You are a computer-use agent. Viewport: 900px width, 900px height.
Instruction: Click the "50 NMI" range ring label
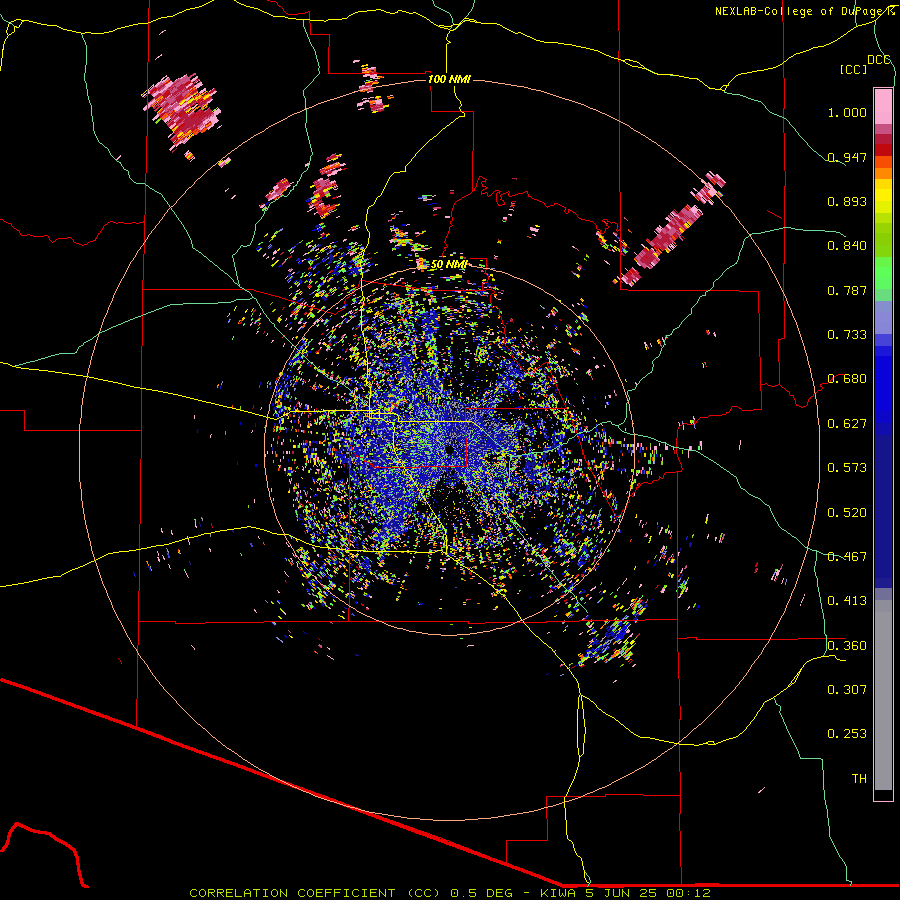pyautogui.click(x=449, y=264)
